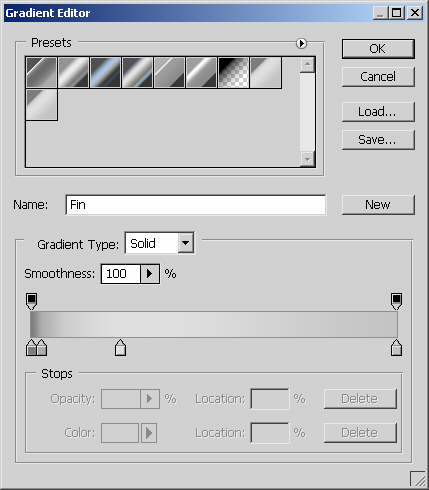
Task: Click the New gradient button
Action: pyautogui.click(x=378, y=205)
